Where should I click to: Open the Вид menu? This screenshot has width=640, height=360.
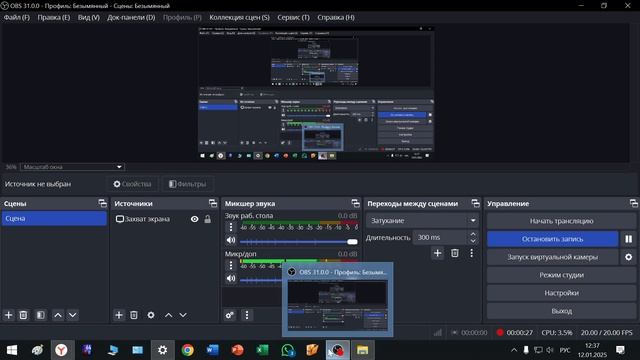pyautogui.click(x=89, y=18)
